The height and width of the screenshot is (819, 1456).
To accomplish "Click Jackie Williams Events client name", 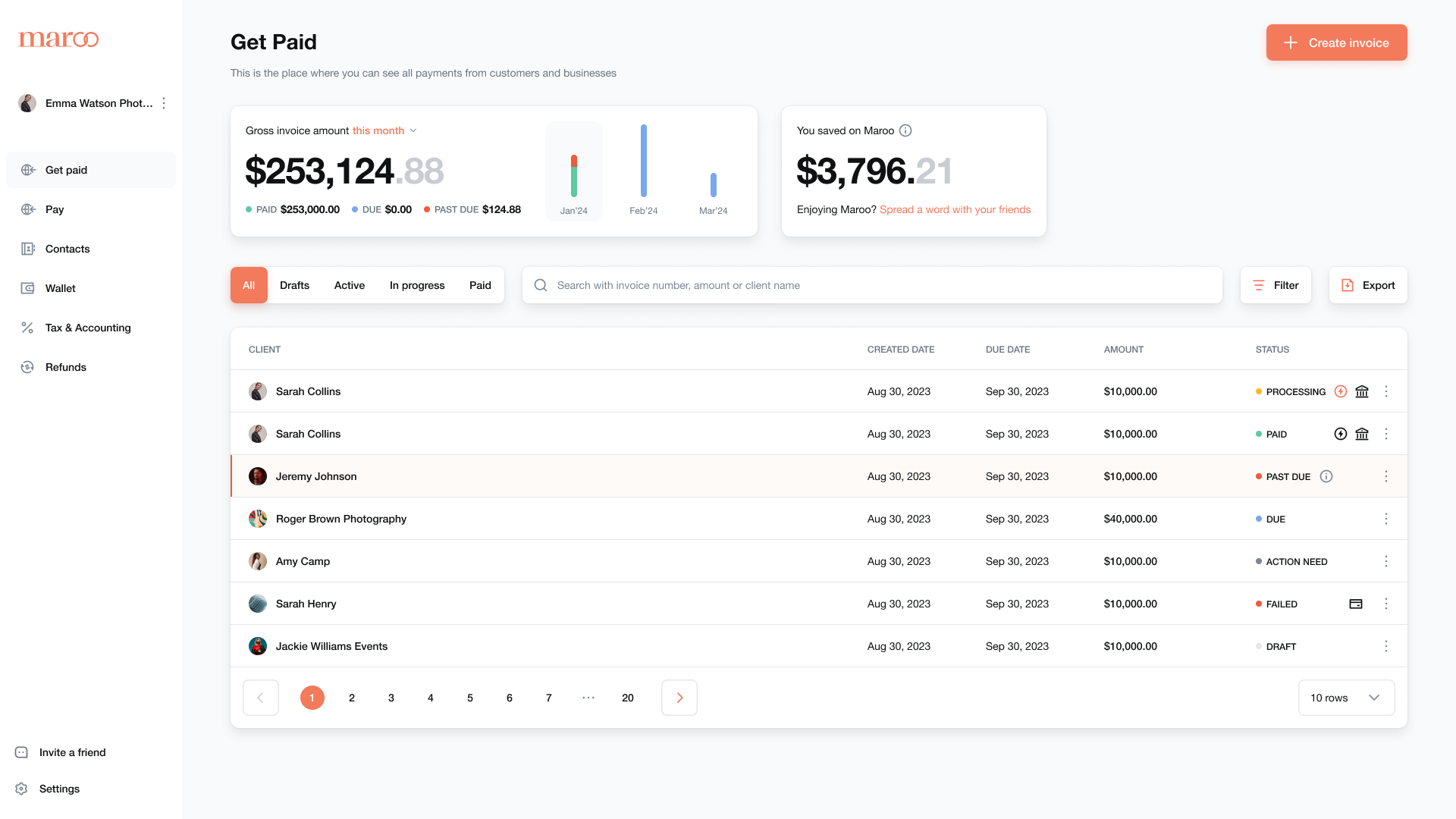I will 331,646.
